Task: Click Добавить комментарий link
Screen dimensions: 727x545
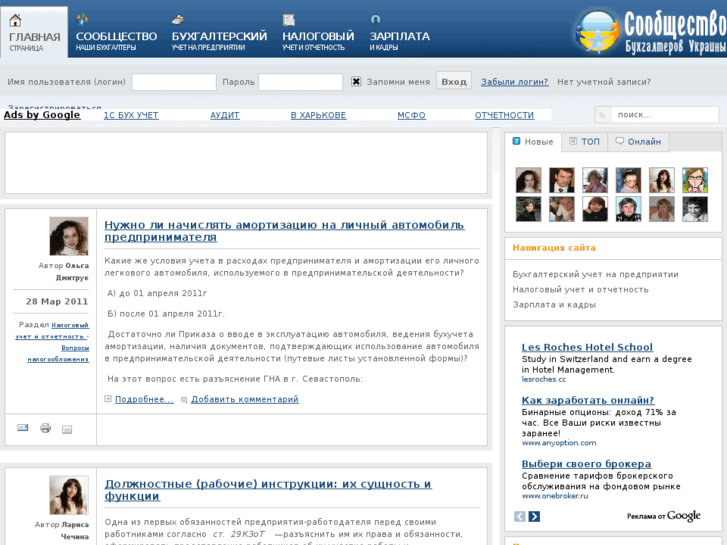Action: (x=245, y=399)
